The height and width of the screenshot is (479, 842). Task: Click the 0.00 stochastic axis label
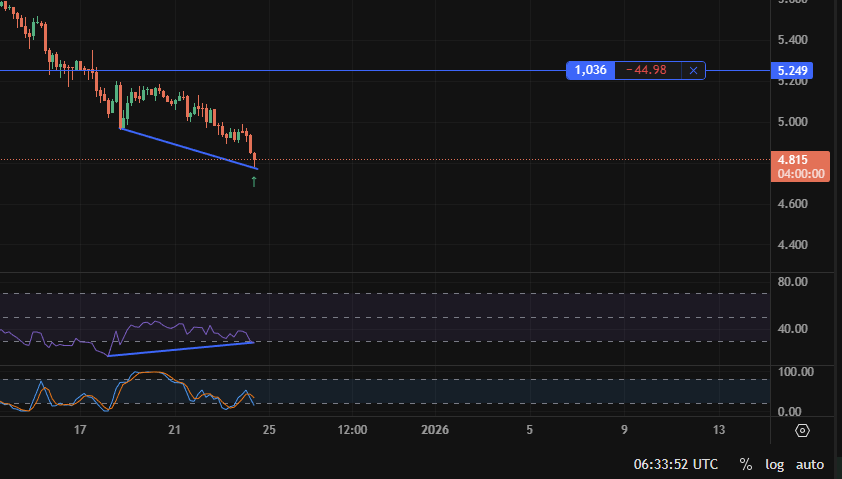click(789, 412)
